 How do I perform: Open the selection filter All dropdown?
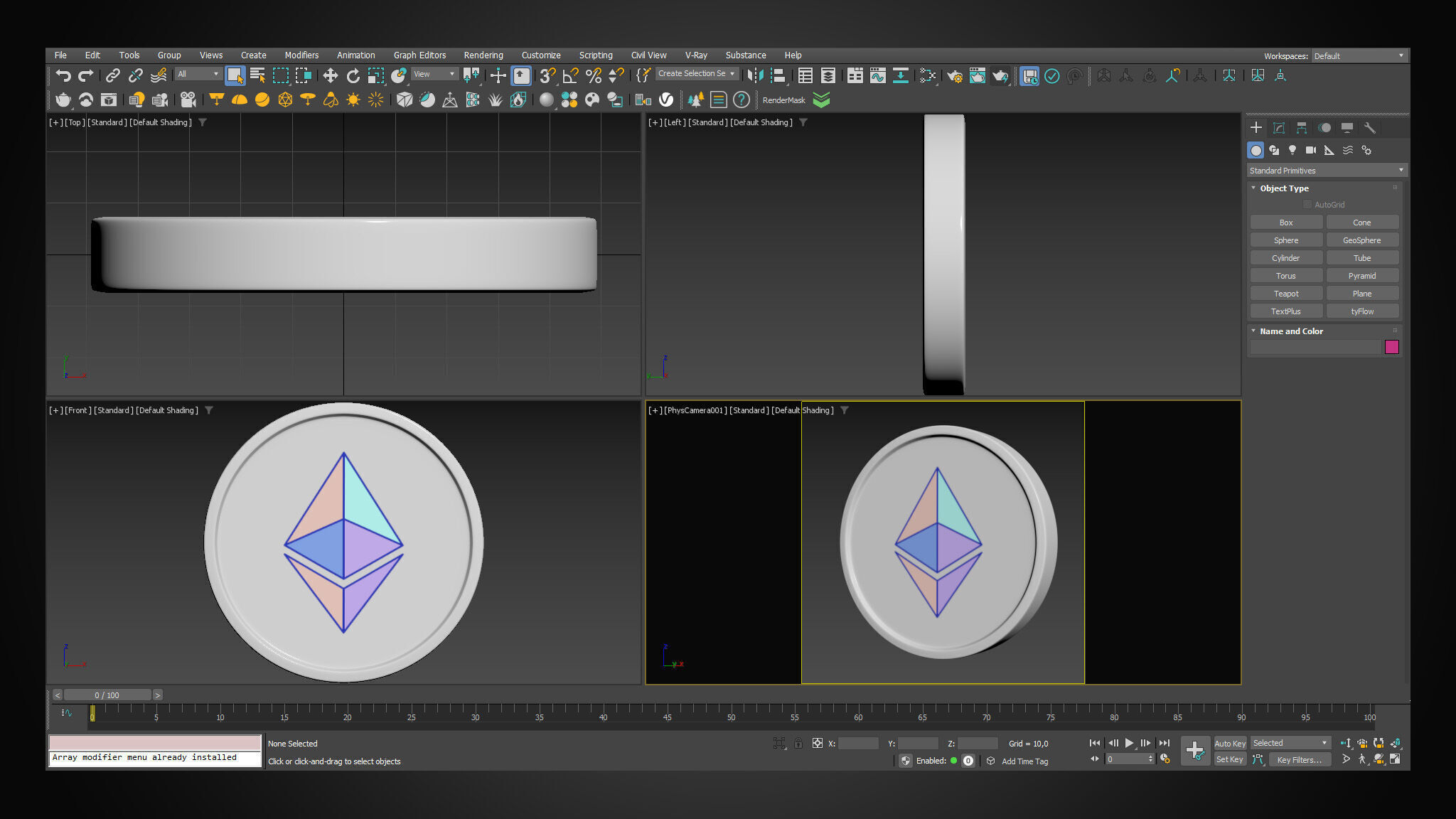[x=198, y=74]
